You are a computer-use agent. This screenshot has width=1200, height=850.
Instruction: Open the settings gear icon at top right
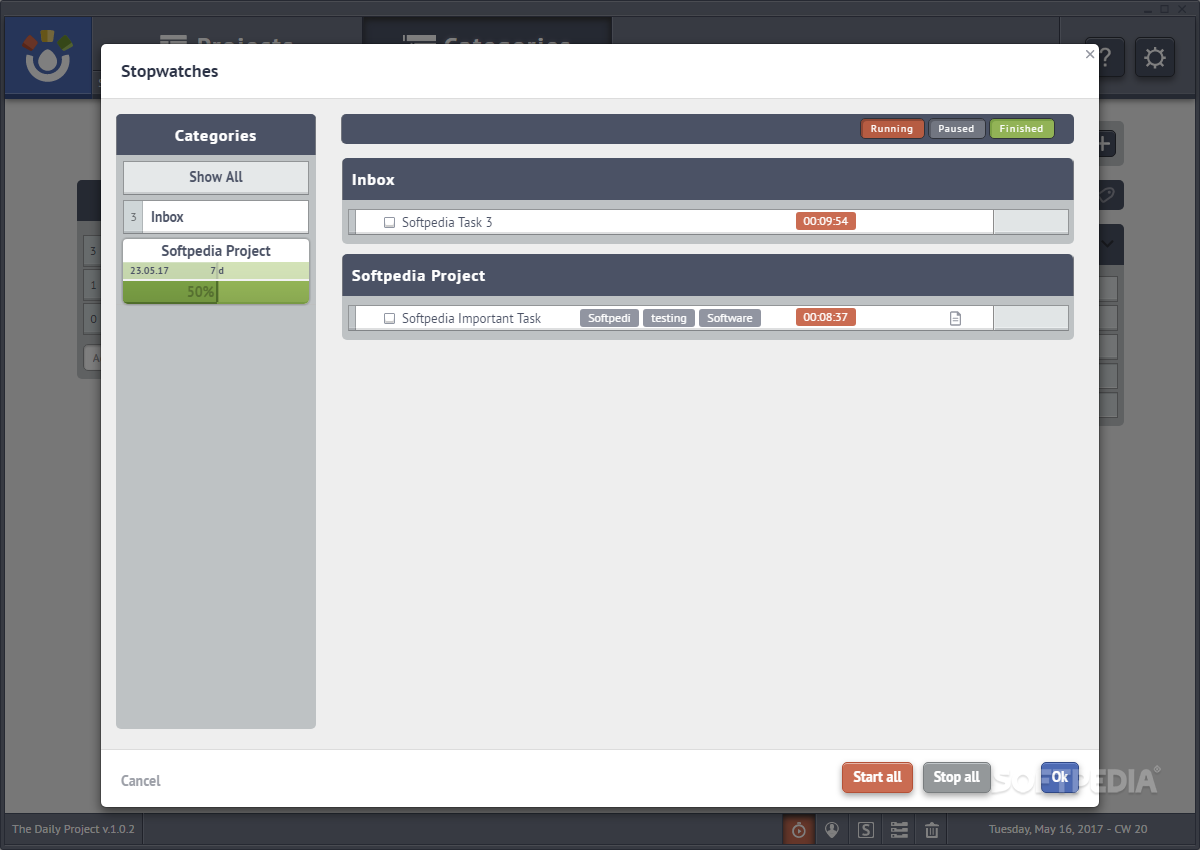[1155, 57]
